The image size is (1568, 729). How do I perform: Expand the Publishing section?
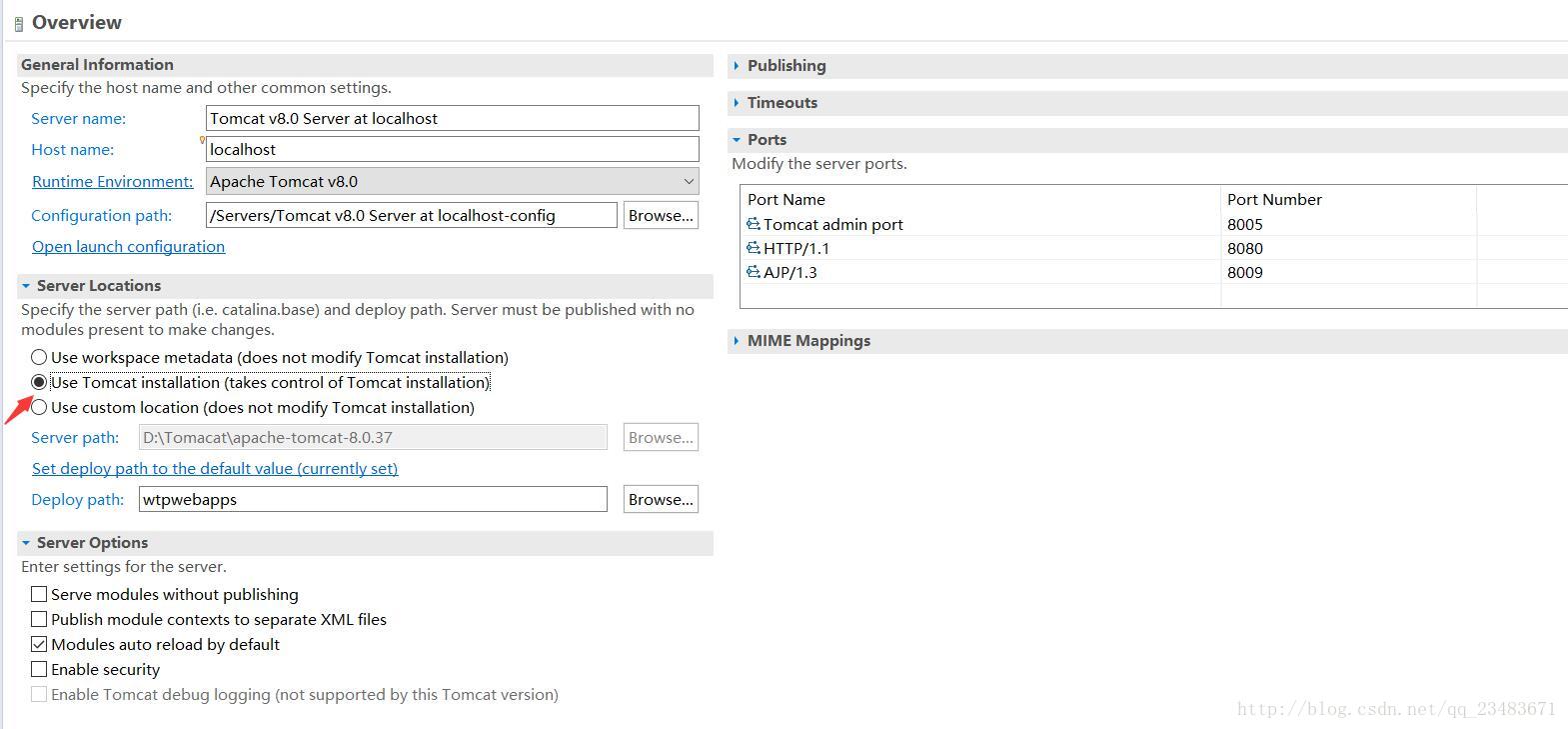coord(737,65)
